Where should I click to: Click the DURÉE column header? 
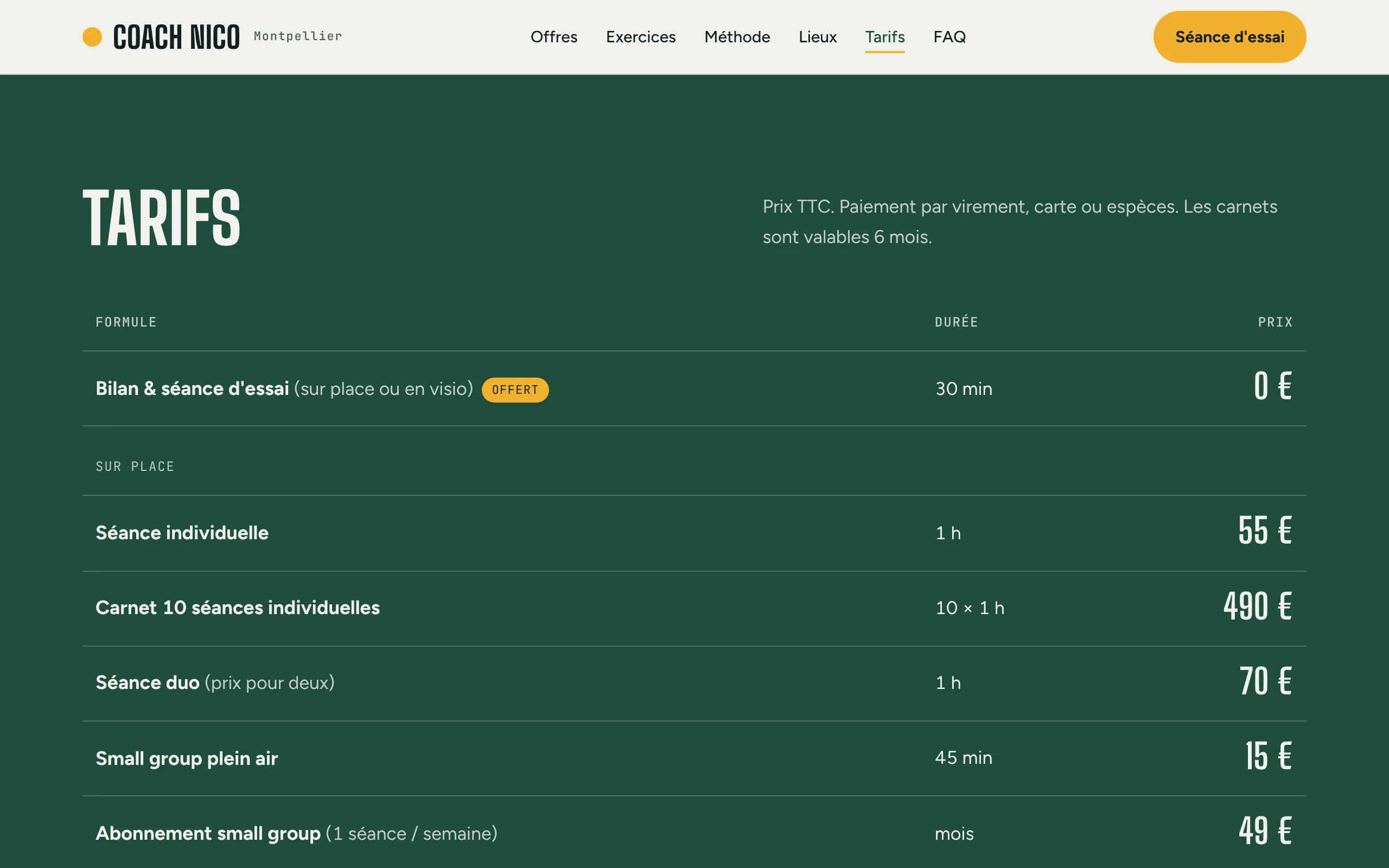point(956,322)
